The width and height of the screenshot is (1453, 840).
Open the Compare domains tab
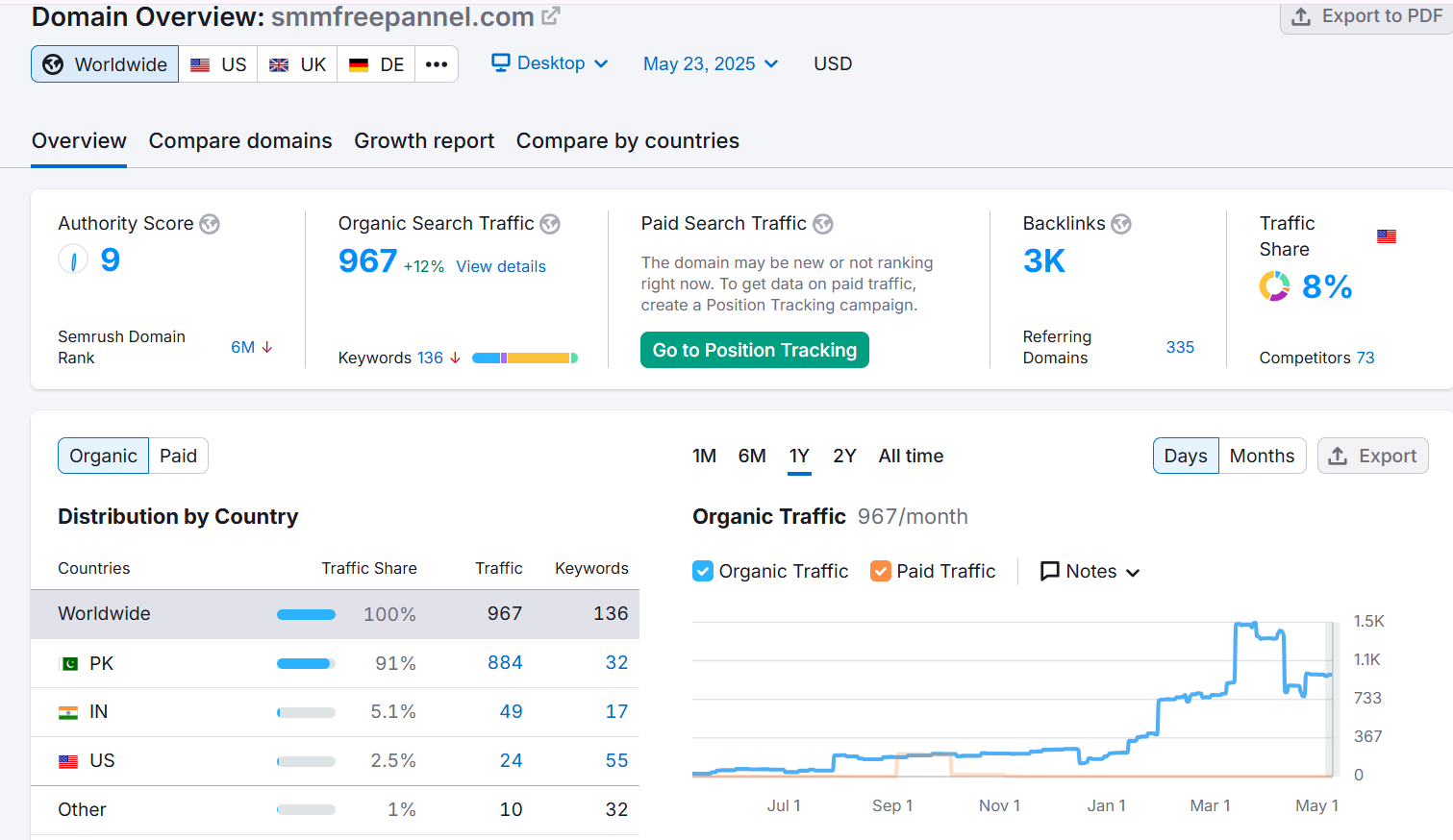point(240,141)
